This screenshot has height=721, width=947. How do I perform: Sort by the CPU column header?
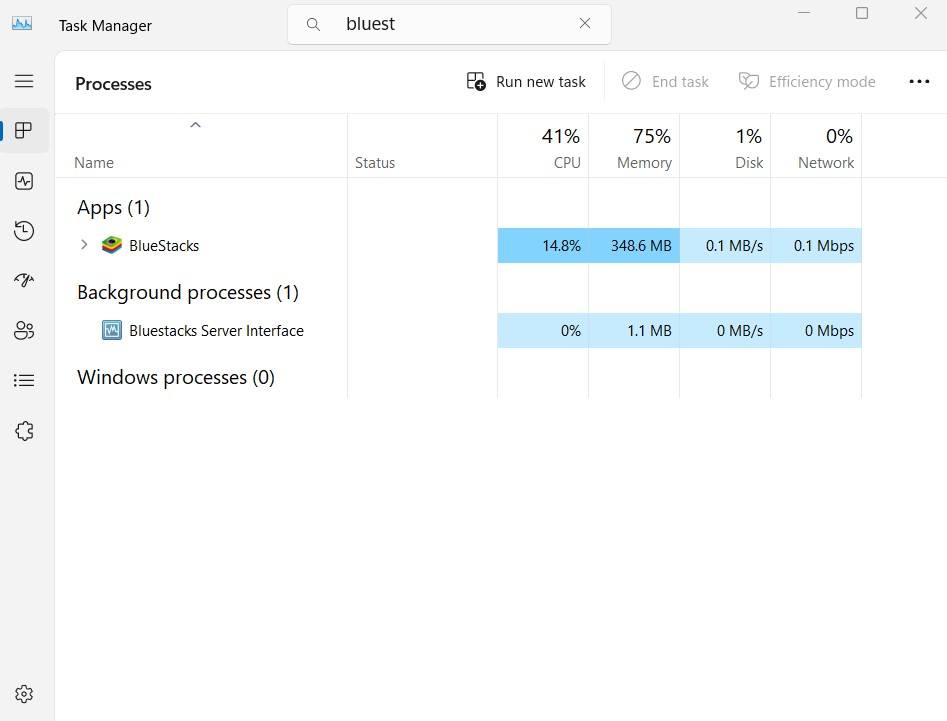pyautogui.click(x=544, y=148)
